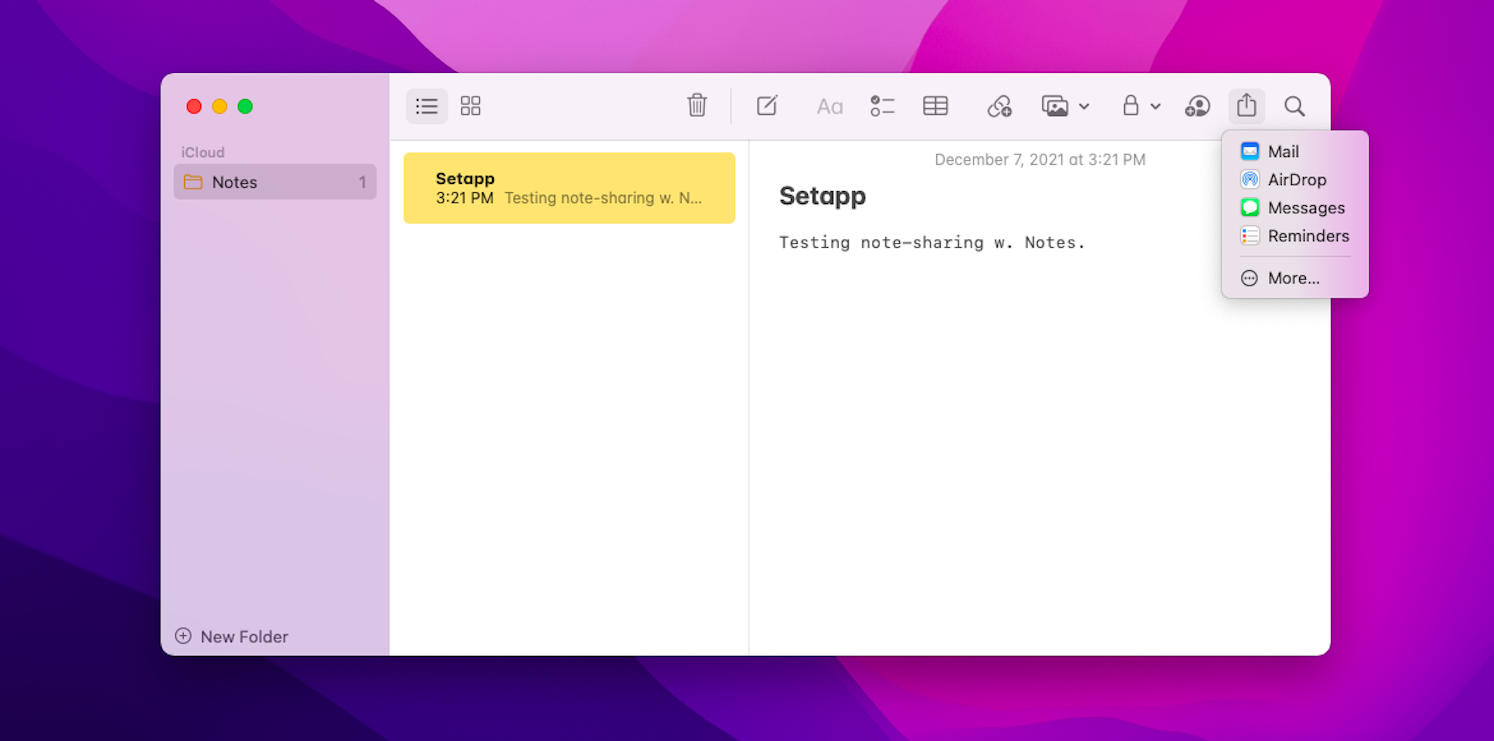The image size is (1494, 741).
Task: Open the Aa text formatting options
Action: point(829,105)
